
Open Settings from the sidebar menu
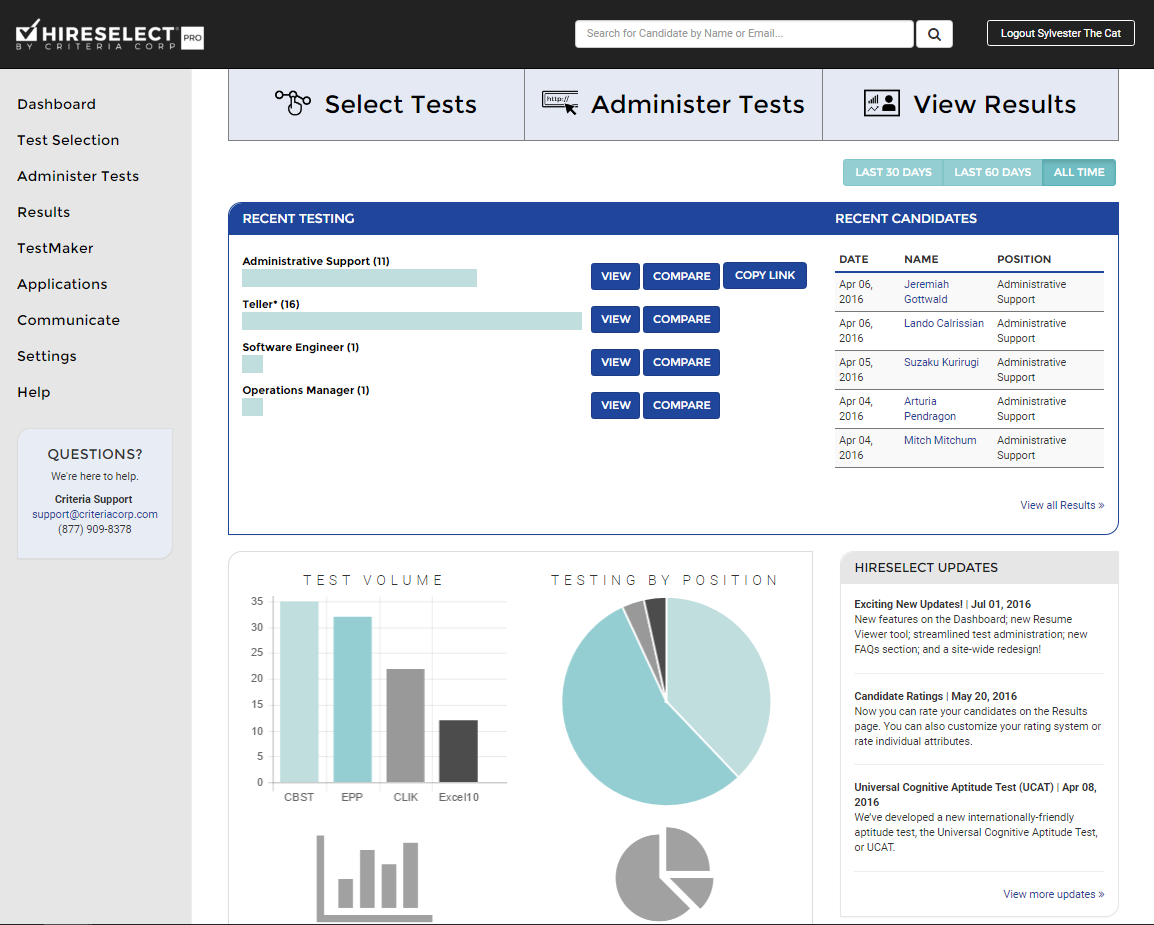pyautogui.click(x=46, y=356)
